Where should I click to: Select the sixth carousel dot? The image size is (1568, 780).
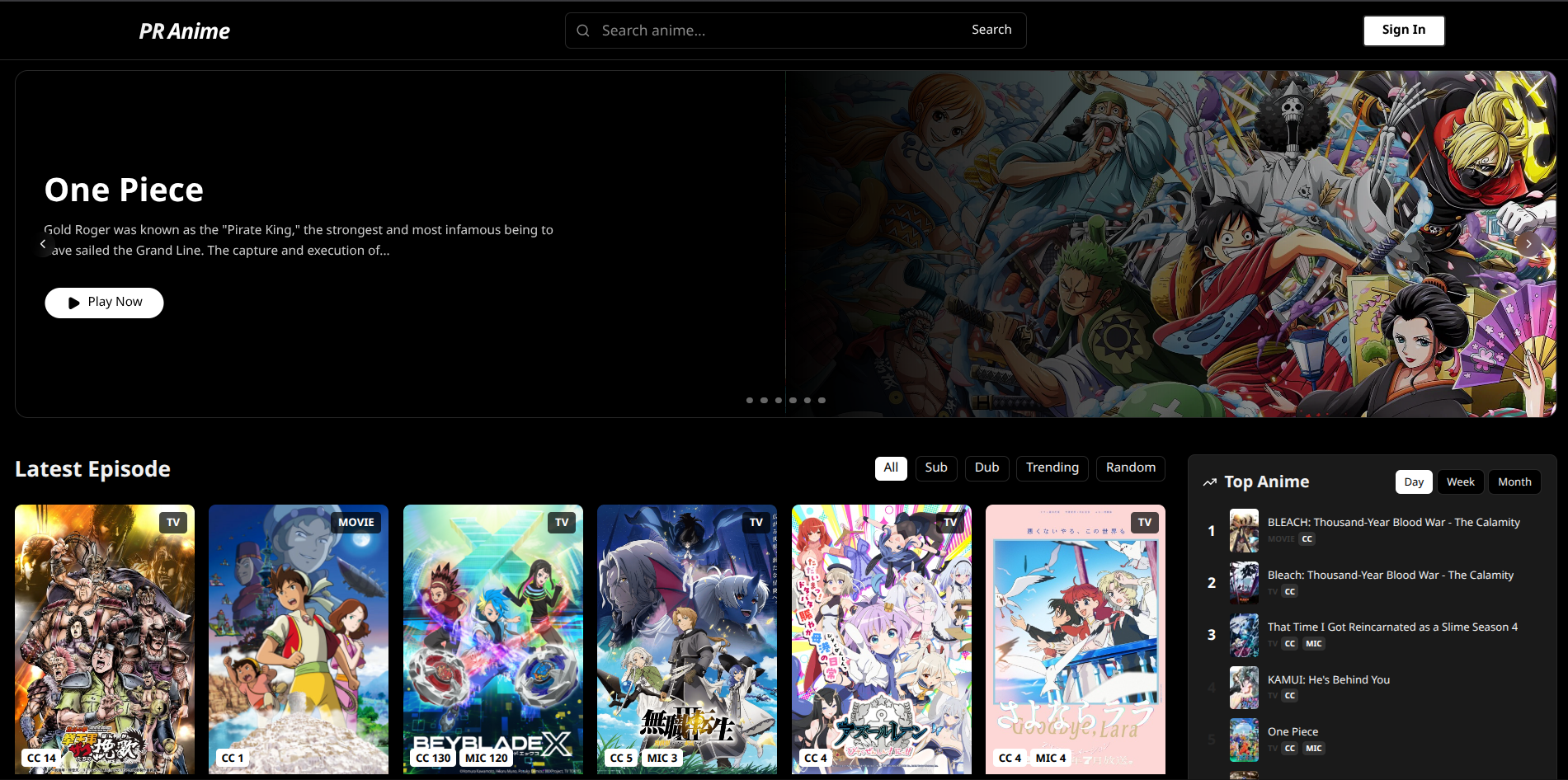pyautogui.click(x=822, y=400)
